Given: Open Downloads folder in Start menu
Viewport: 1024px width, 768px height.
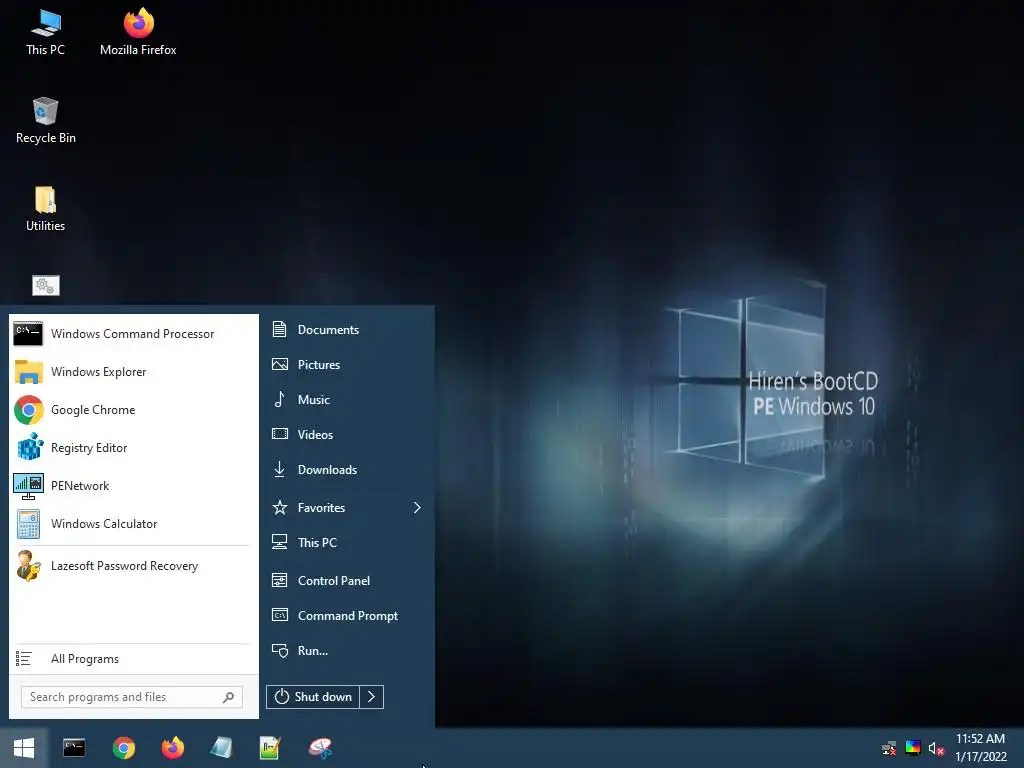Looking at the screenshot, I should pyautogui.click(x=346, y=470).
